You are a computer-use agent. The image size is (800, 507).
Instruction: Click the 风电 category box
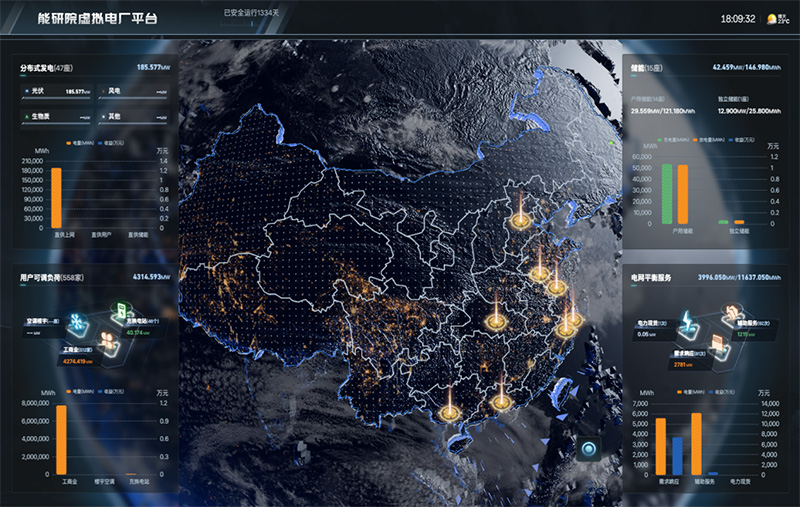(x=135, y=91)
